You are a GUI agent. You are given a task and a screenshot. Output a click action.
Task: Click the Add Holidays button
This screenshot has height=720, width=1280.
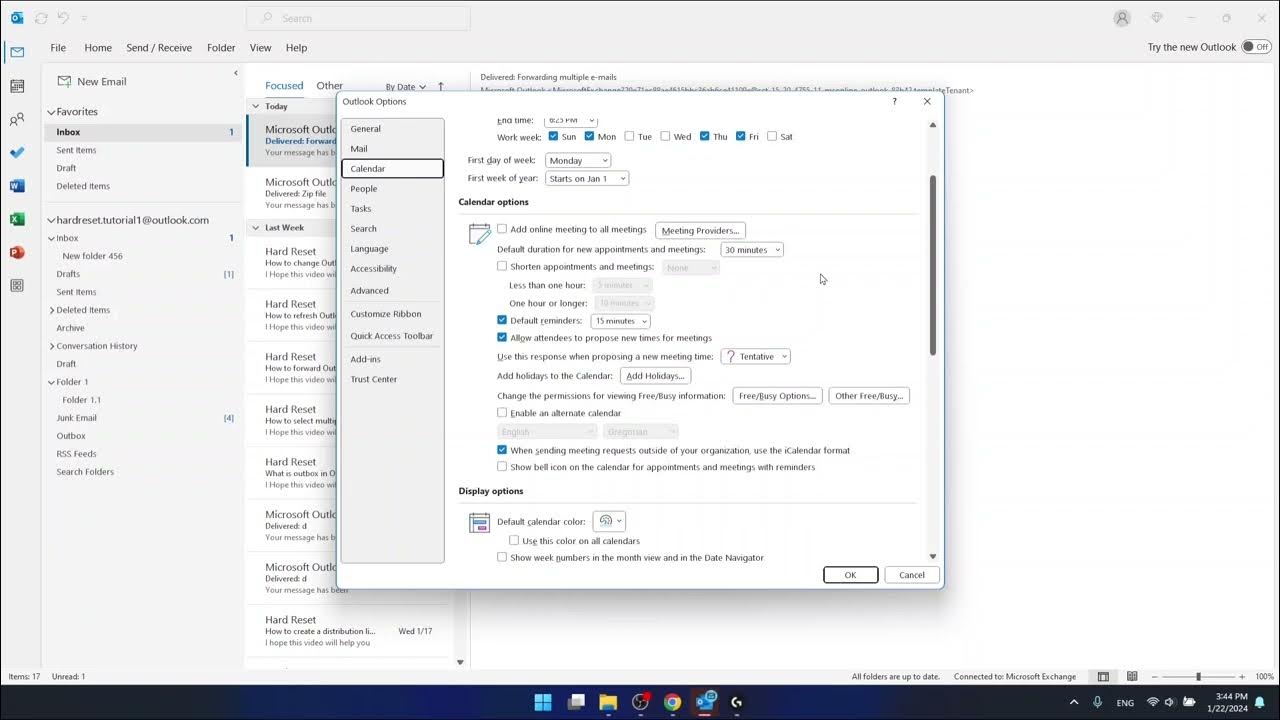655,375
